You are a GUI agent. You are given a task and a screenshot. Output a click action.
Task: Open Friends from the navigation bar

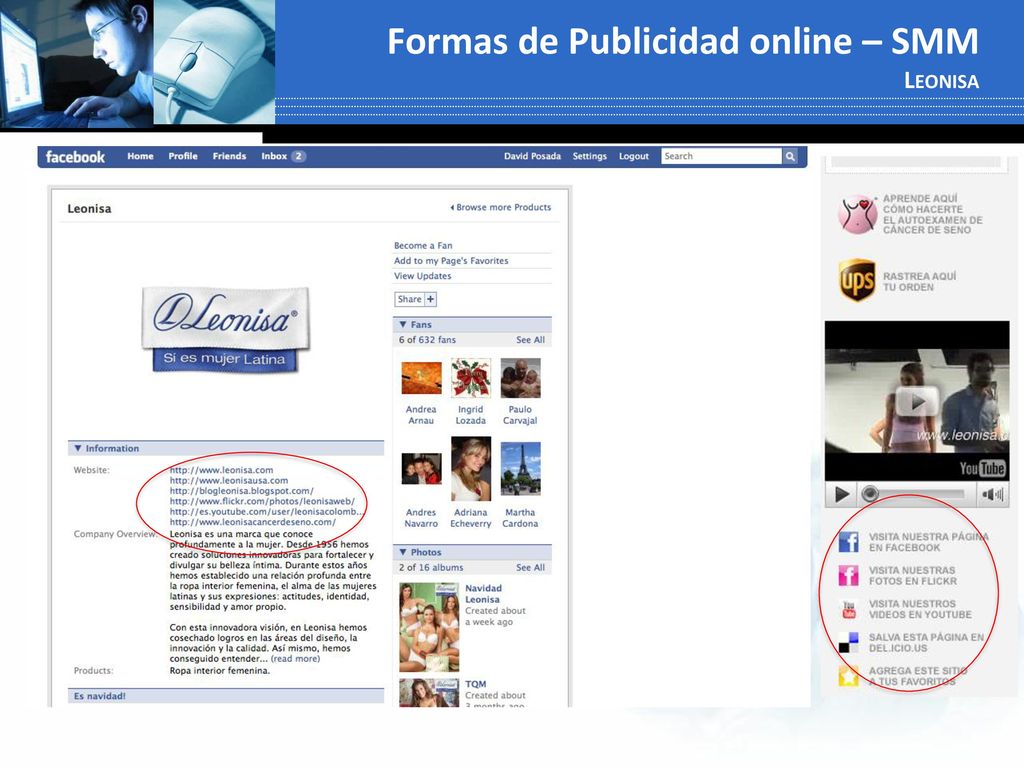click(x=229, y=156)
